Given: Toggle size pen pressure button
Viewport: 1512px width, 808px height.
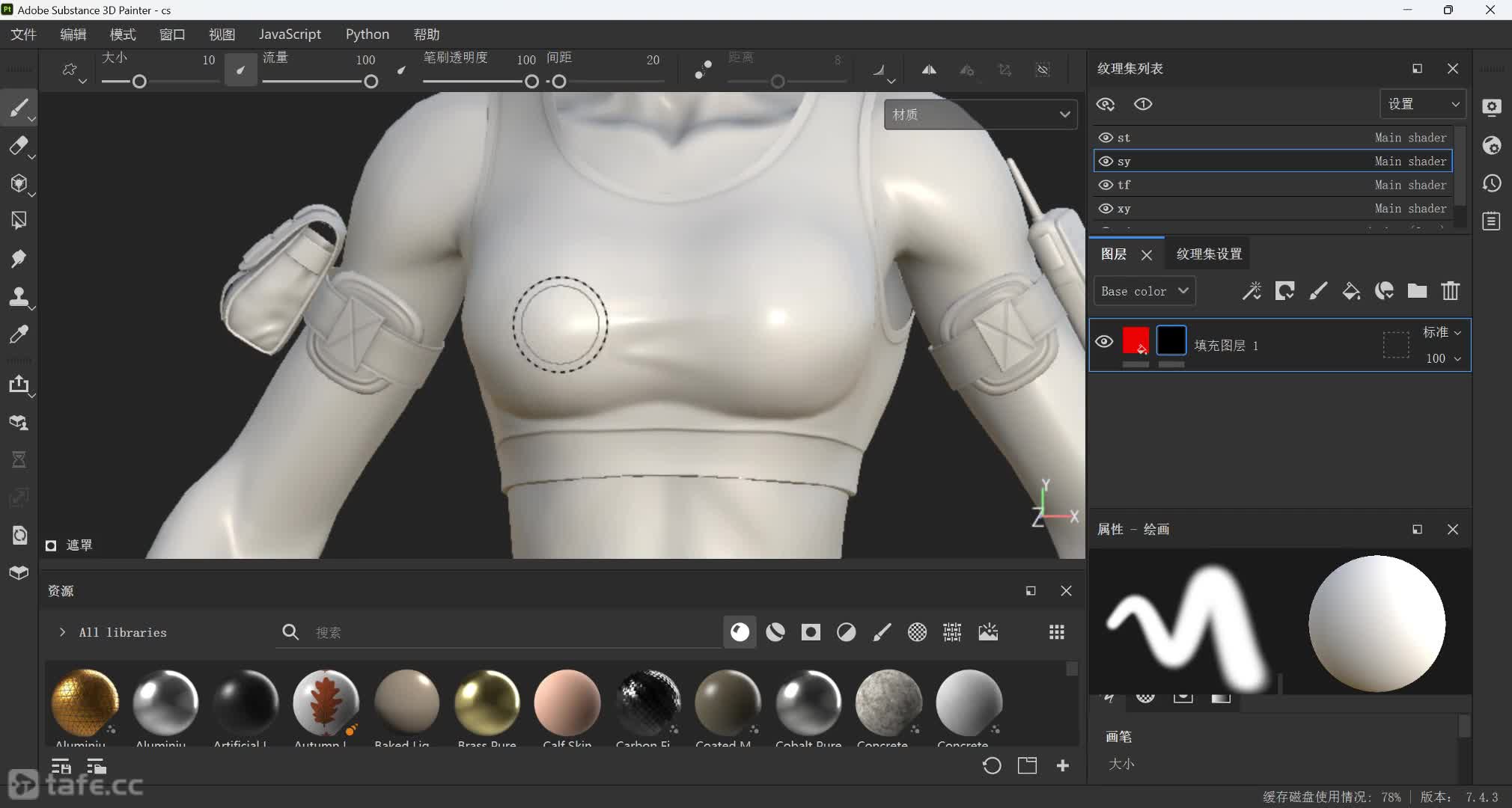Looking at the screenshot, I should click(x=241, y=70).
